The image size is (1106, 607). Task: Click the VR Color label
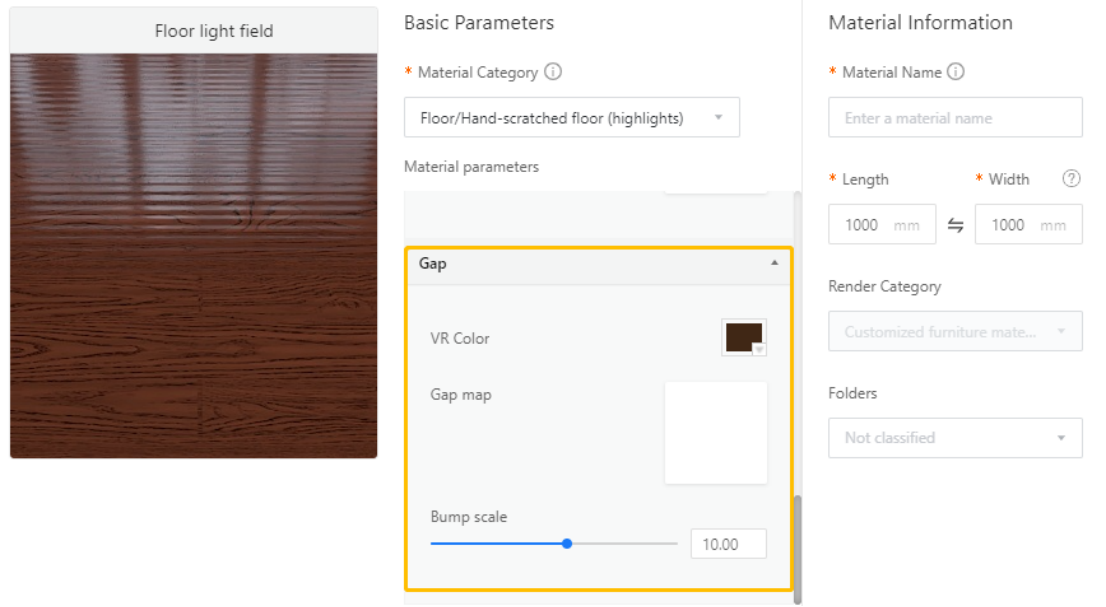(460, 338)
